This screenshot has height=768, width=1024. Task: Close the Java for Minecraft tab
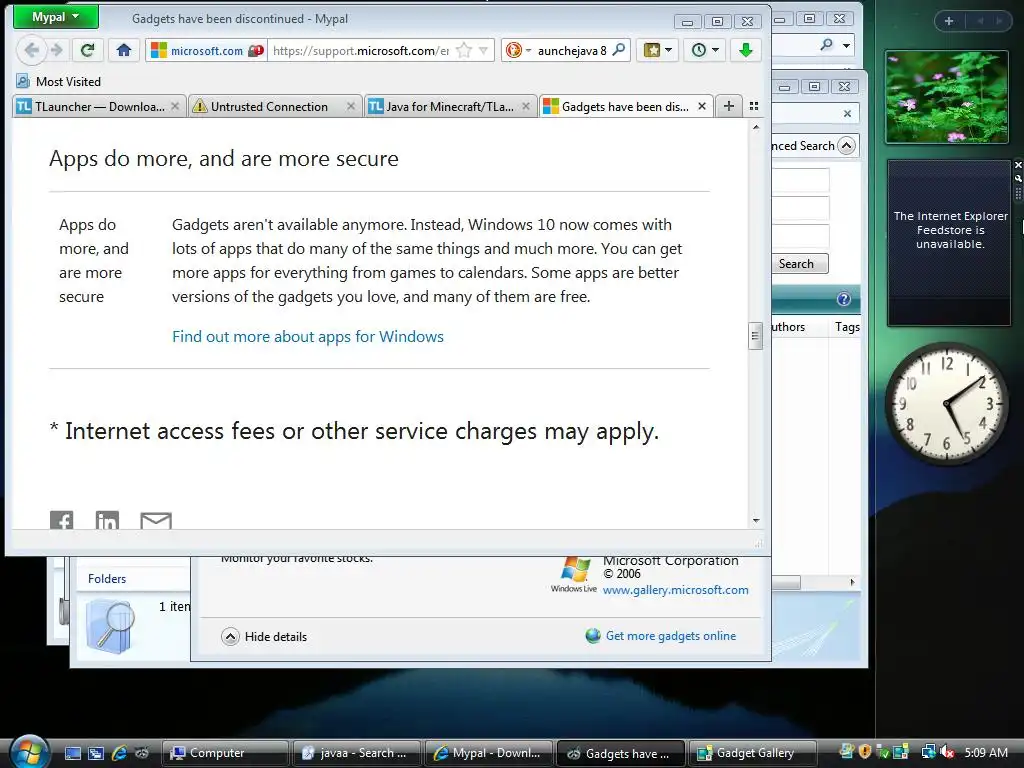526,106
